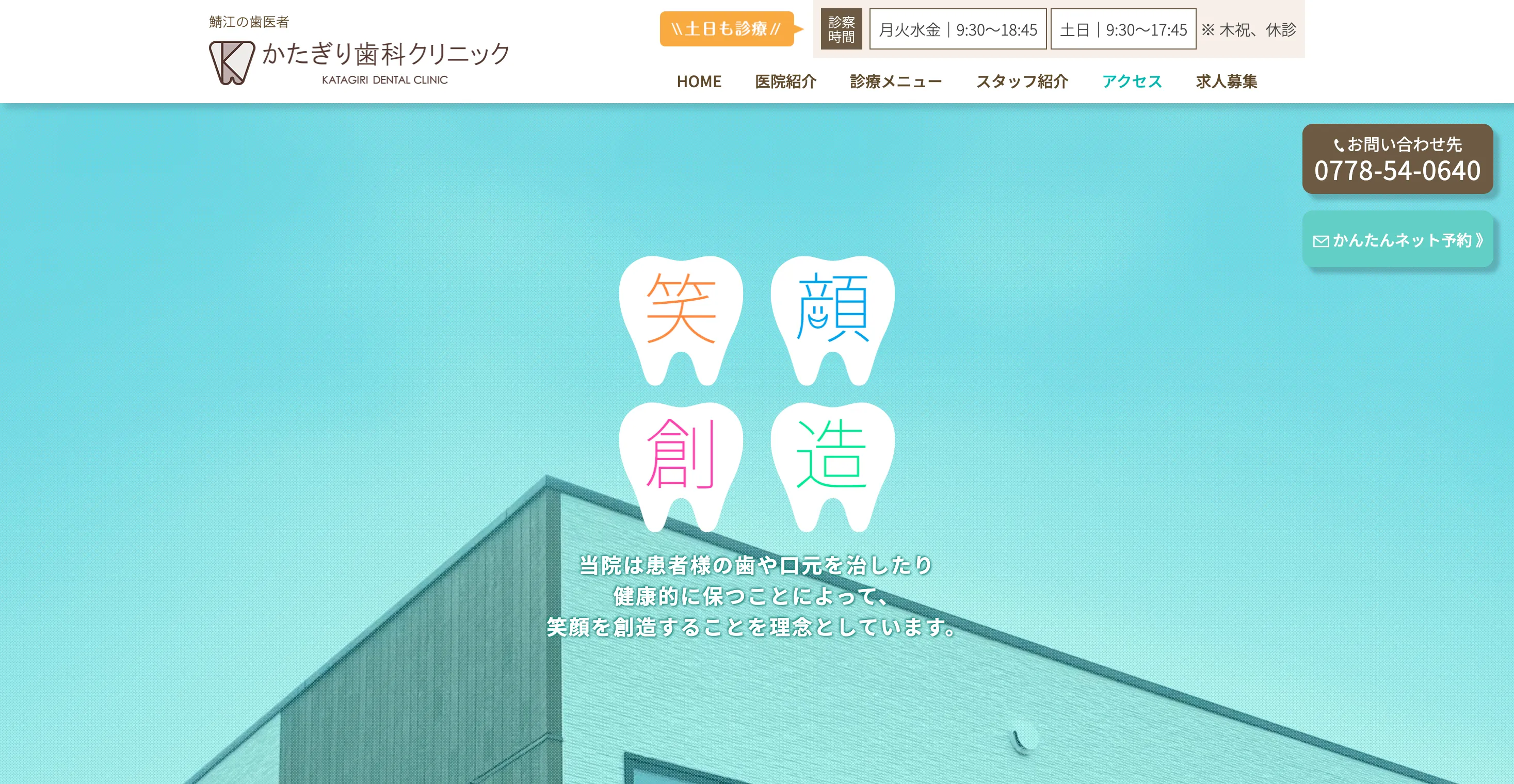This screenshot has width=1514, height=784.
Task: Click KATAGIRI DENTAL CLINIC subtitle
Action: click(x=385, y=80)
